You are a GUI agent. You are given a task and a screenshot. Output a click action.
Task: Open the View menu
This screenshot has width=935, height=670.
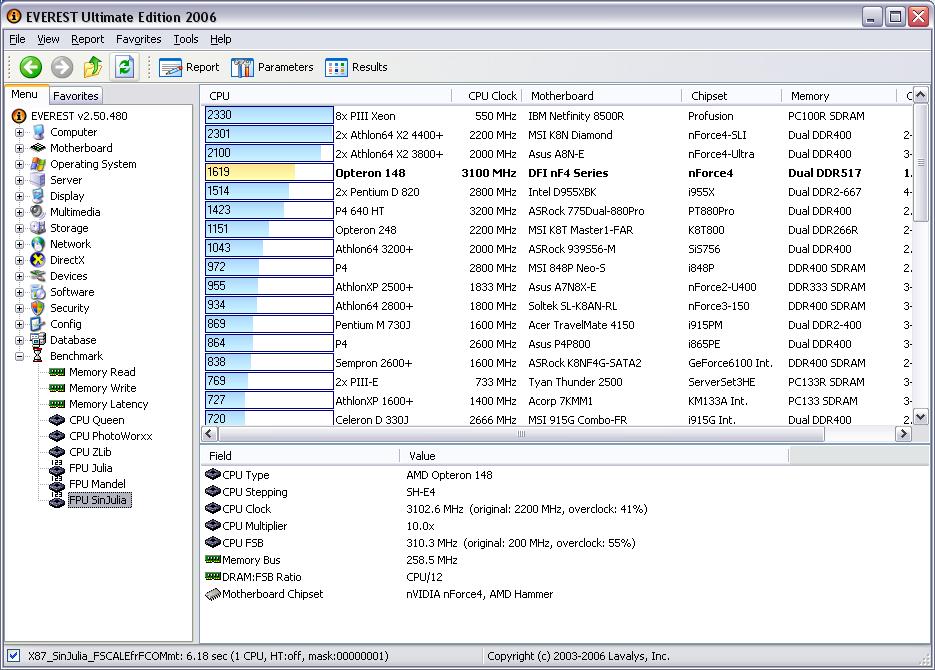click(48, 39)
